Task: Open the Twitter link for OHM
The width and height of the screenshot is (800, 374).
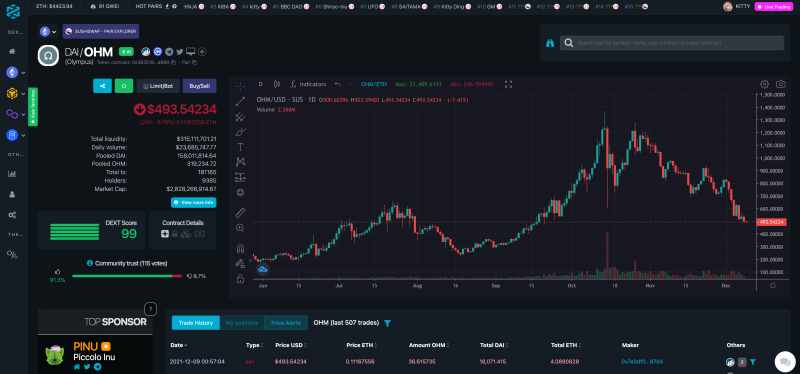Action: pyautogui.click(x=180, y=52)
